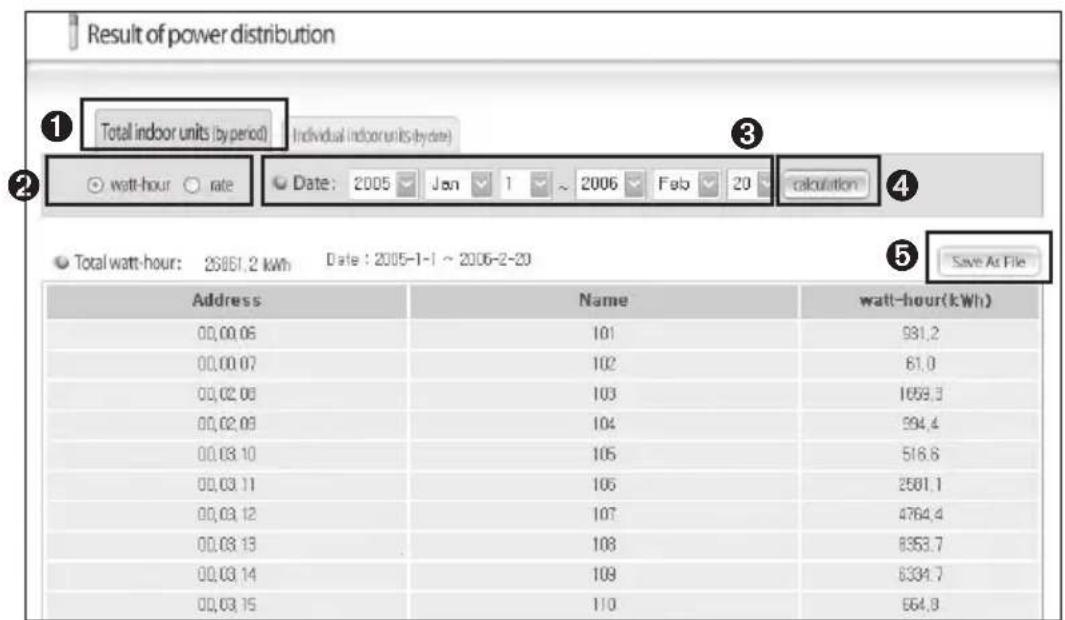Click name cell 104

coord(604,424)
